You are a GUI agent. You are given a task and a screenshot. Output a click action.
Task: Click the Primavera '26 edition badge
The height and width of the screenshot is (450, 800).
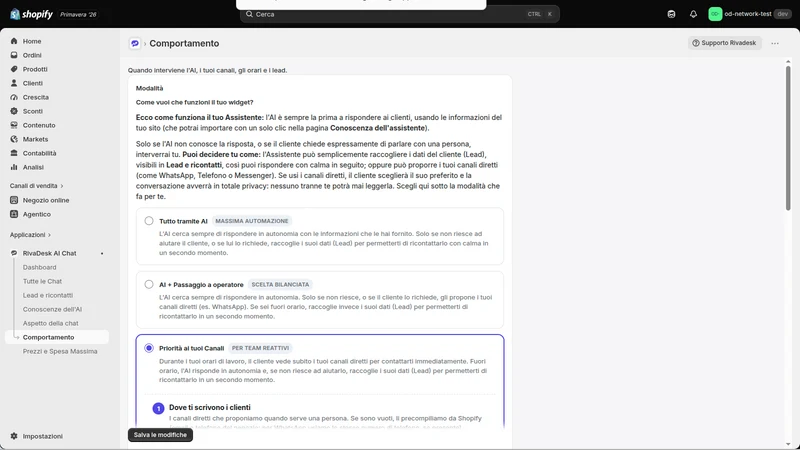78,14
